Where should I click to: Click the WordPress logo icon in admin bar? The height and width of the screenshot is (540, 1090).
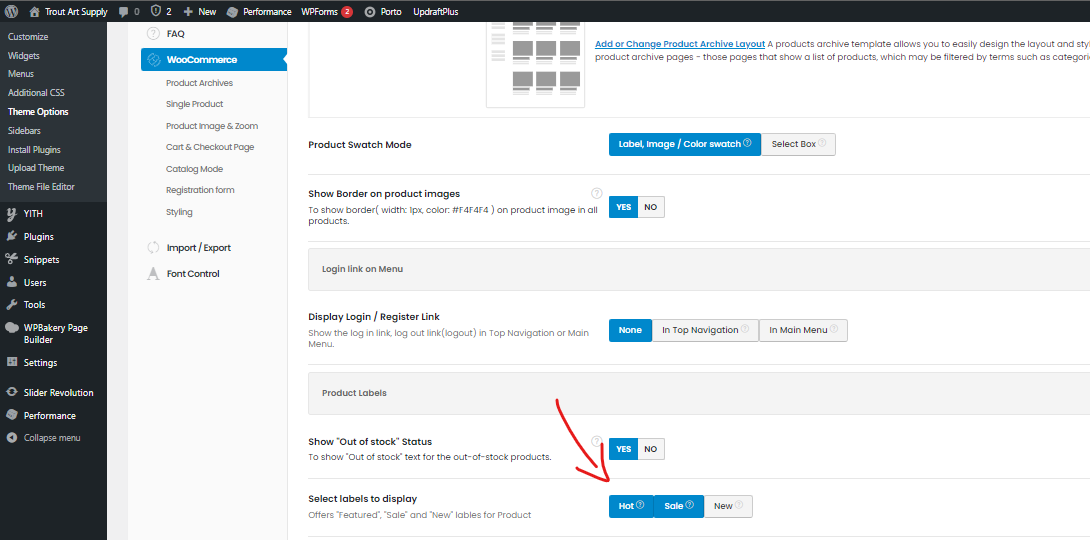13,12
